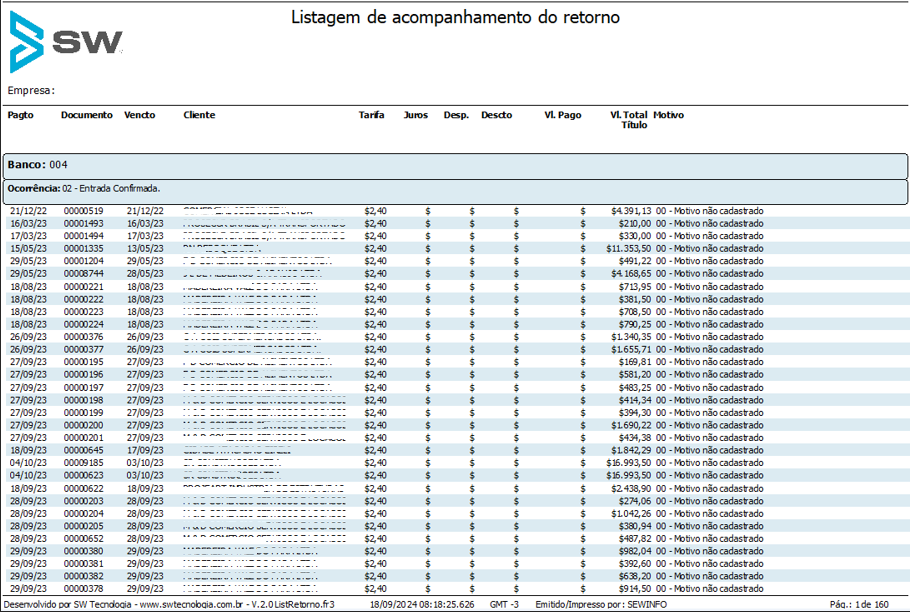910x612 pixels.
Task: Open the www.swtecnologia.com.br footer link
Action: [192, 604]
